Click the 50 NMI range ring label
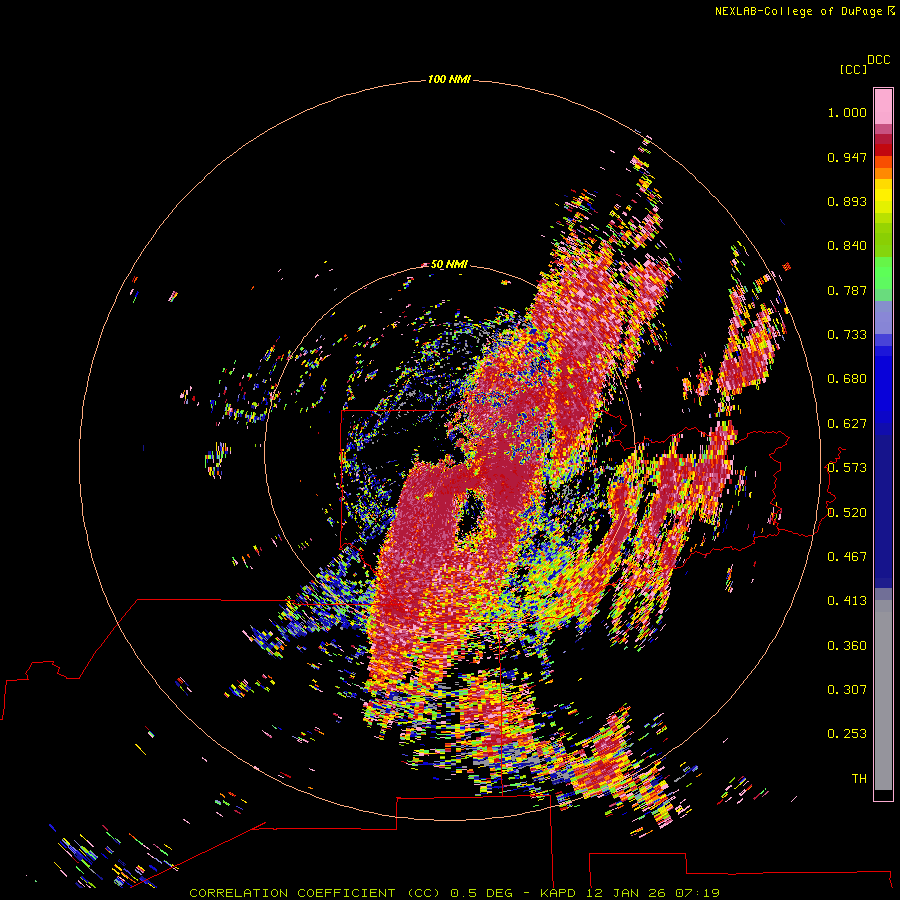This screenshot has height=900, width=900. click(x=449, y=265)
